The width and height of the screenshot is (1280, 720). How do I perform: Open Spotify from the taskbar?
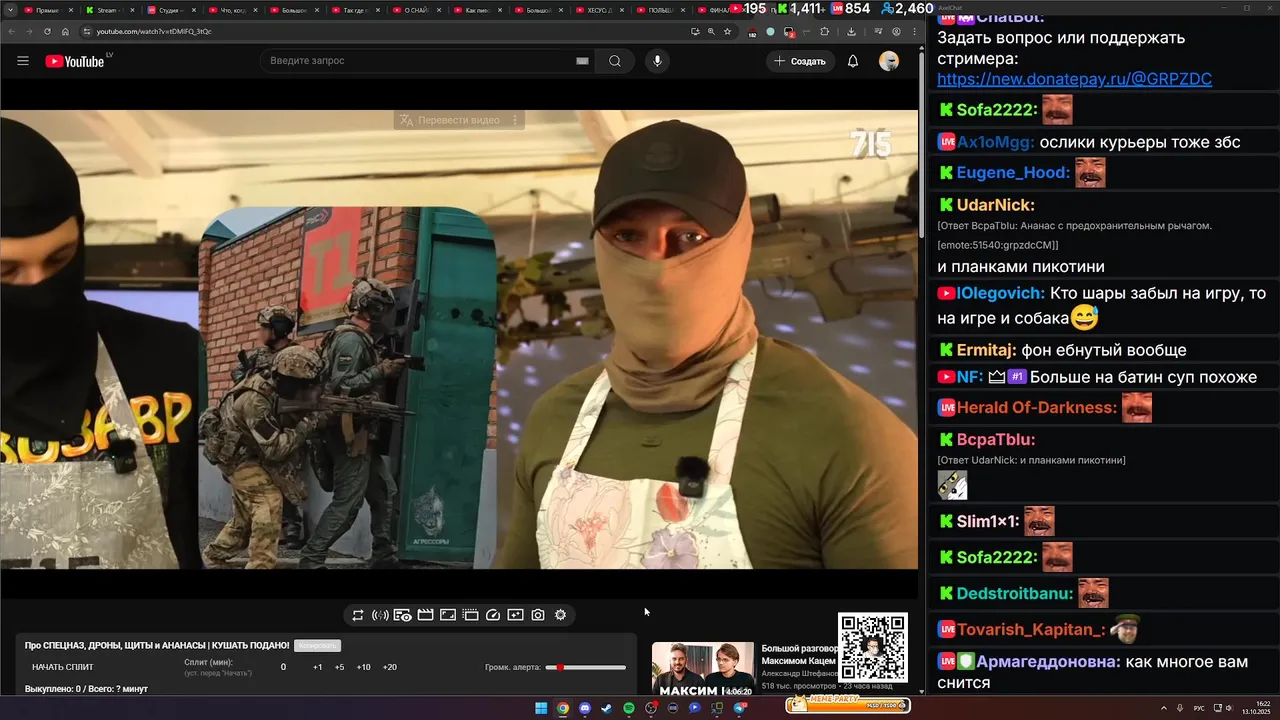629,708
